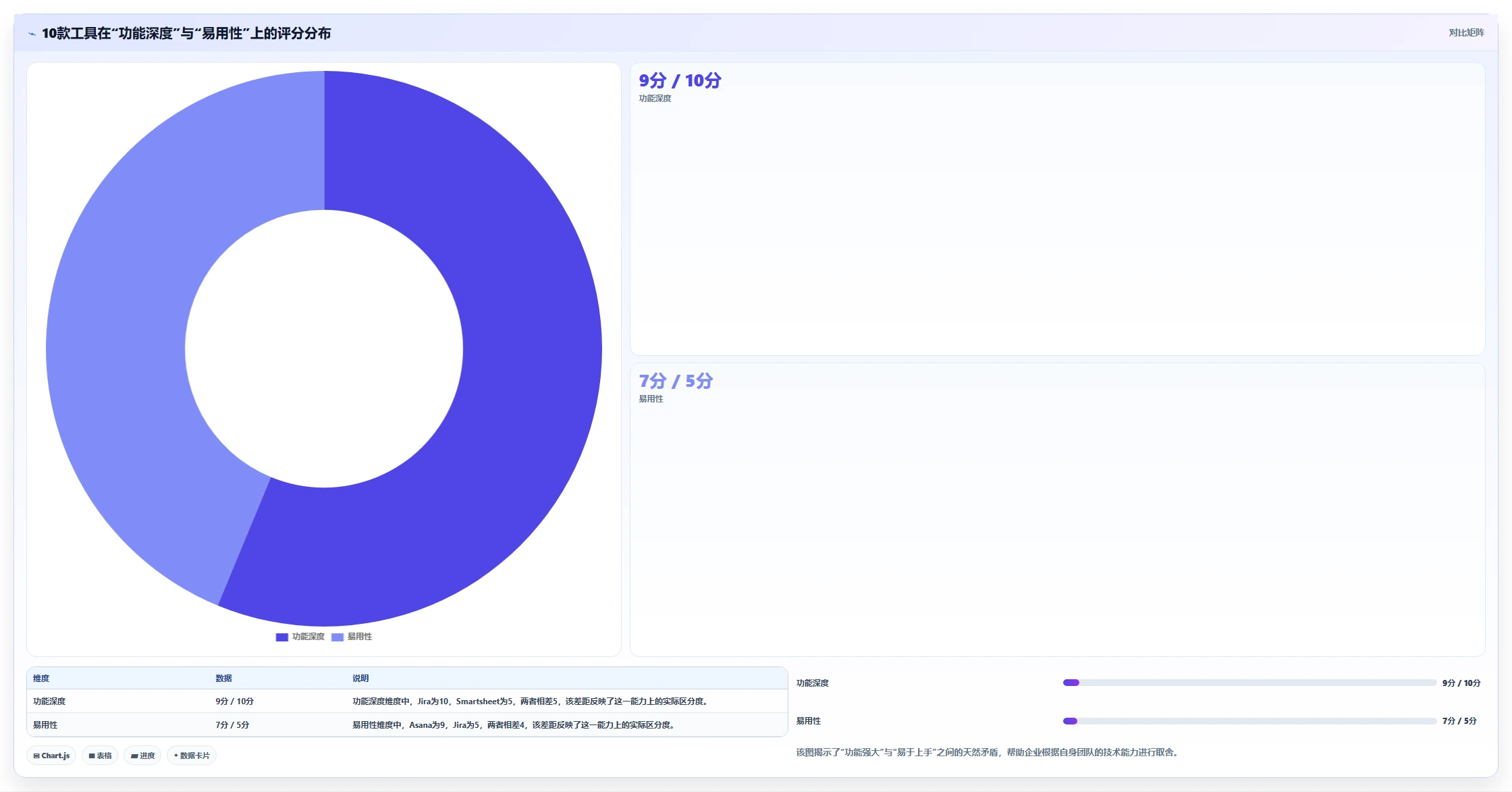This screenshot has height=792, width=1512.
Task: Select the 进度 chip
Action: 142,756
